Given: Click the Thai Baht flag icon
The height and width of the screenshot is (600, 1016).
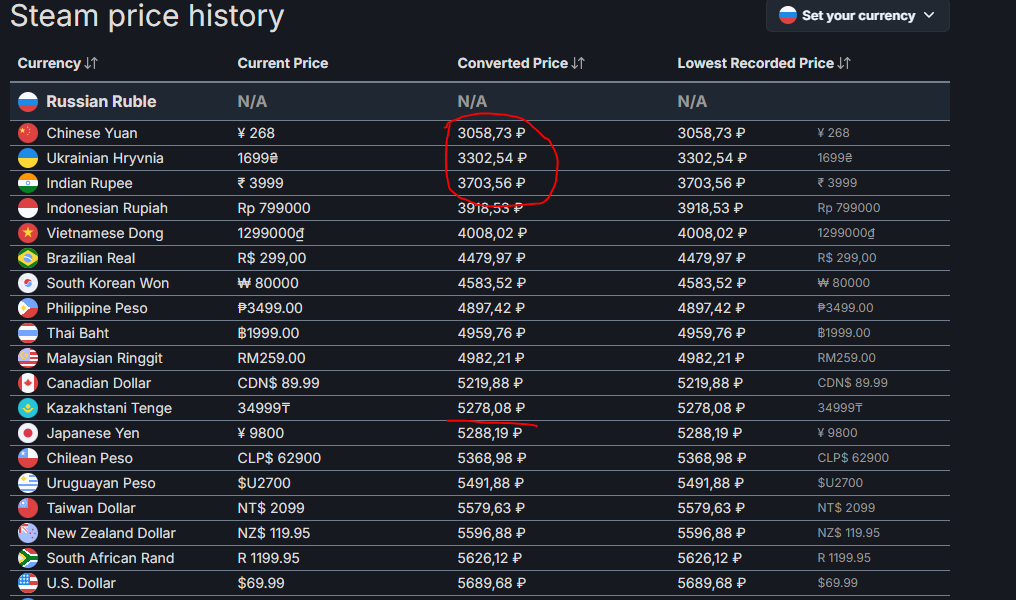Looking at the screenshot, I should (28, 333).
